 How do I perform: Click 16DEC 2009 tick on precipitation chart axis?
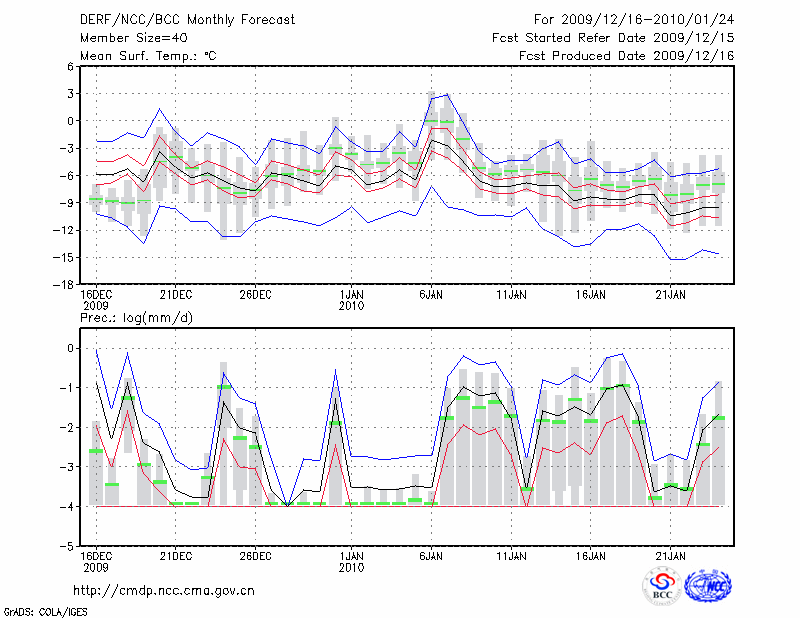(96, 560)
